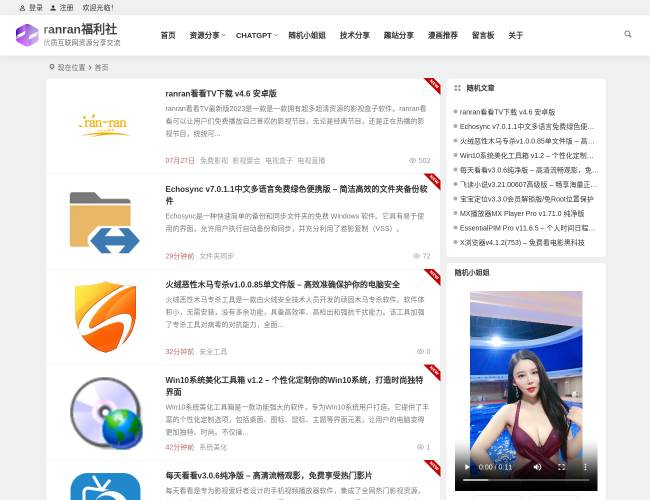Click the views eye icon showing 72
This screenshot has height=500, width=650.
[417, 256]
